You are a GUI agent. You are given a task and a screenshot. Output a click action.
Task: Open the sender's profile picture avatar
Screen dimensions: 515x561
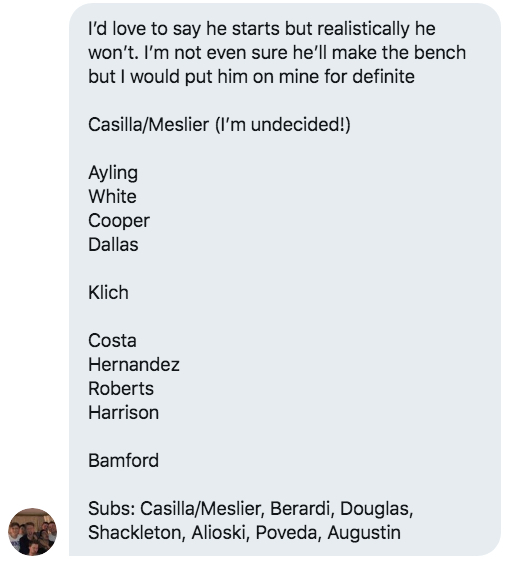coord(32,532)
